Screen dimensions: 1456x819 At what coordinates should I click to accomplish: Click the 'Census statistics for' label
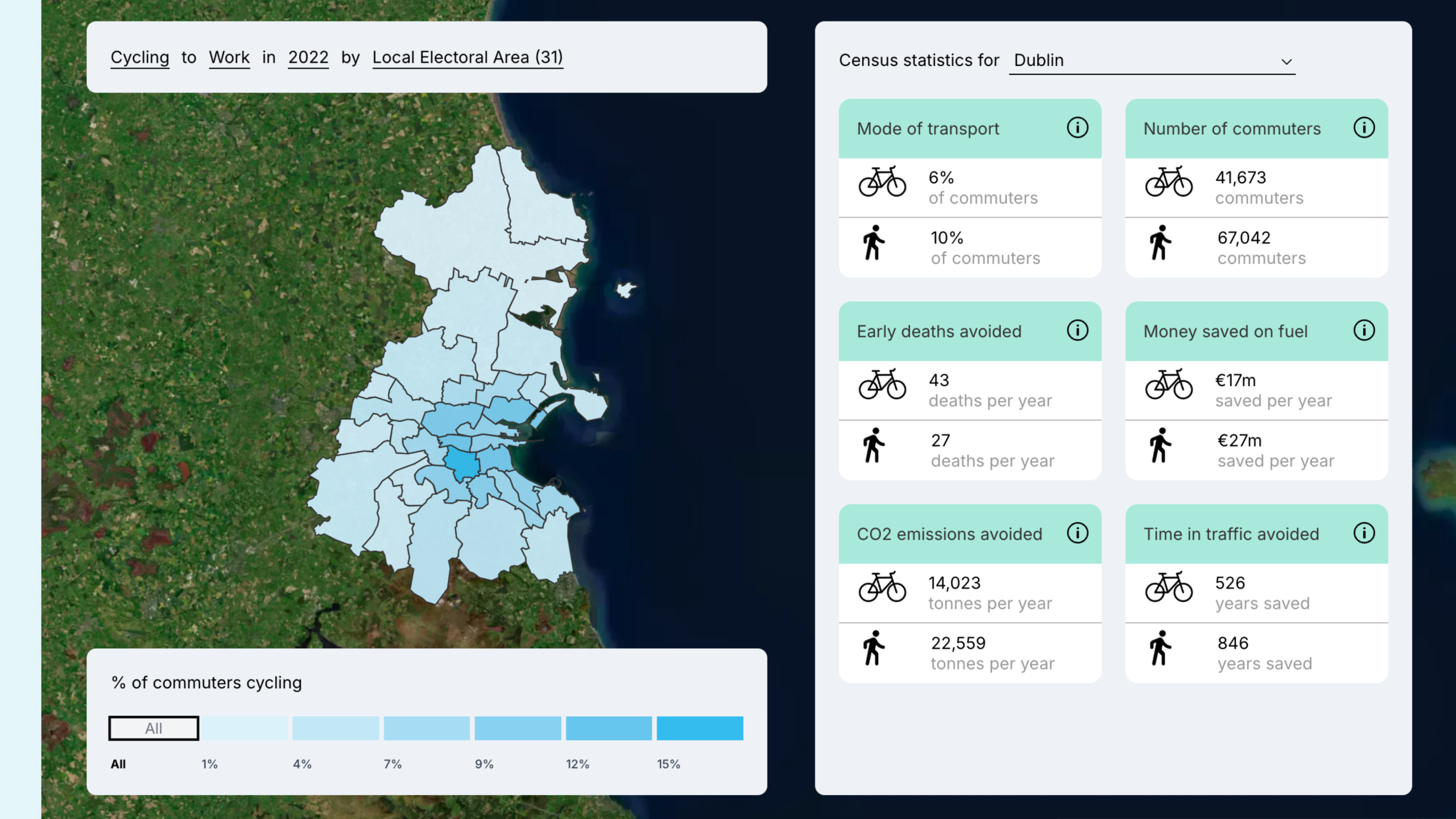(919, 60)
